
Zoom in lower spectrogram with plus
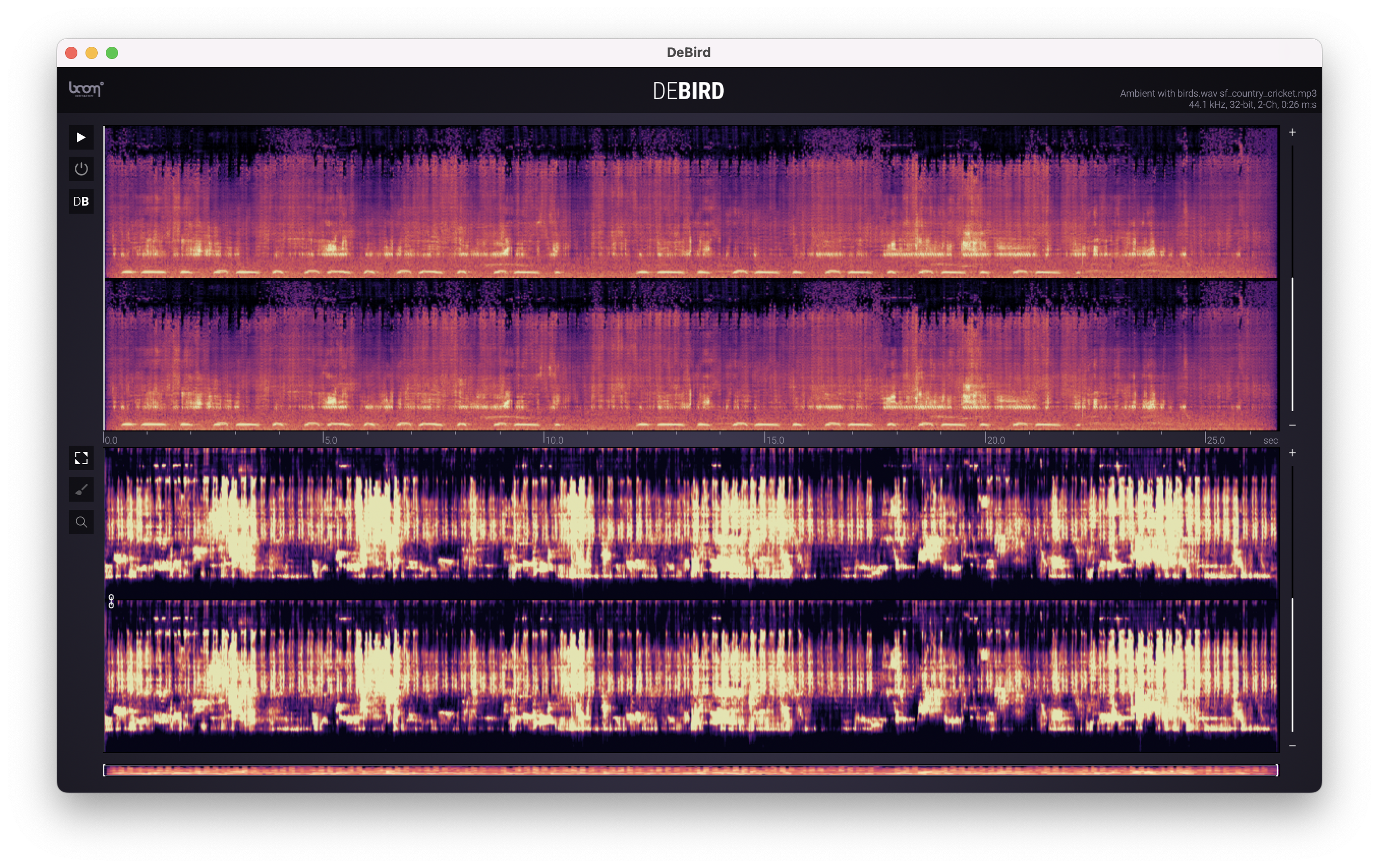1292,453
